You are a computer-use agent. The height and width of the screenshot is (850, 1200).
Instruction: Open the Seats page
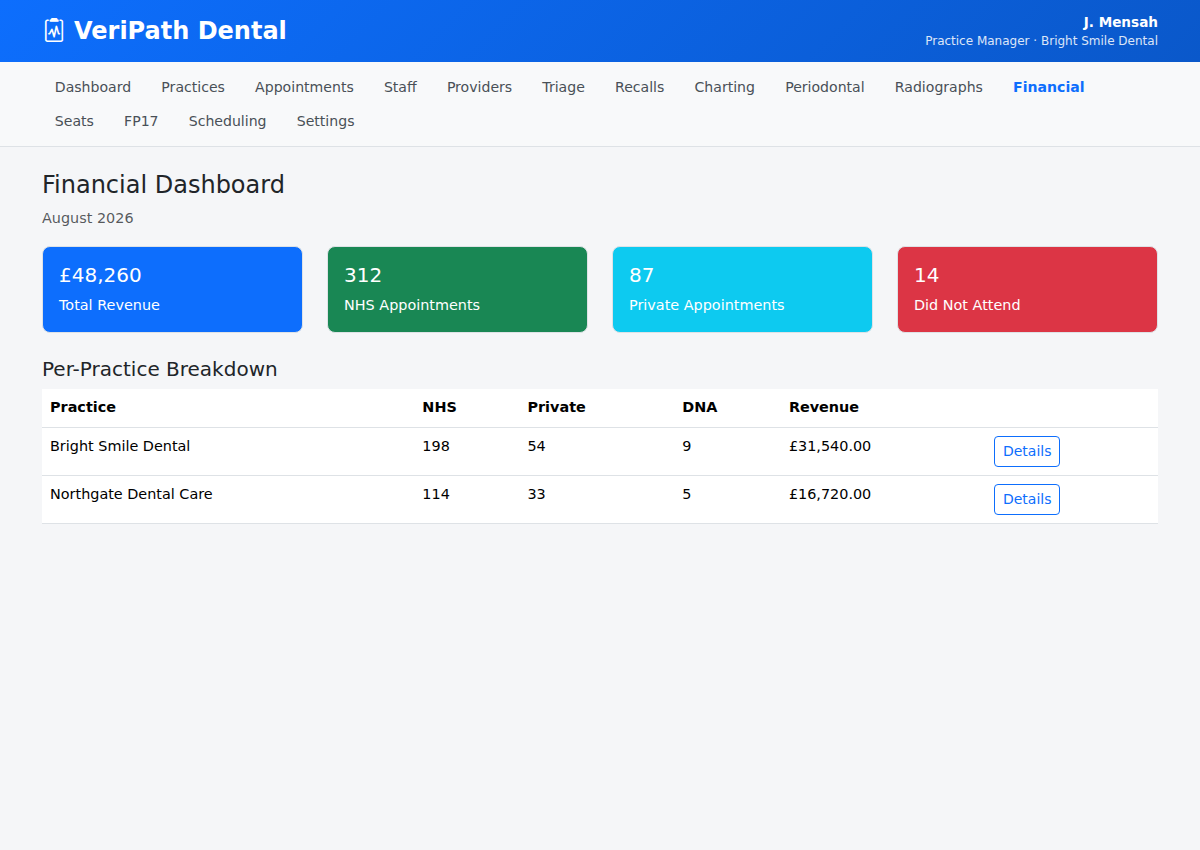pyautogui.click(x=74, y=121)
